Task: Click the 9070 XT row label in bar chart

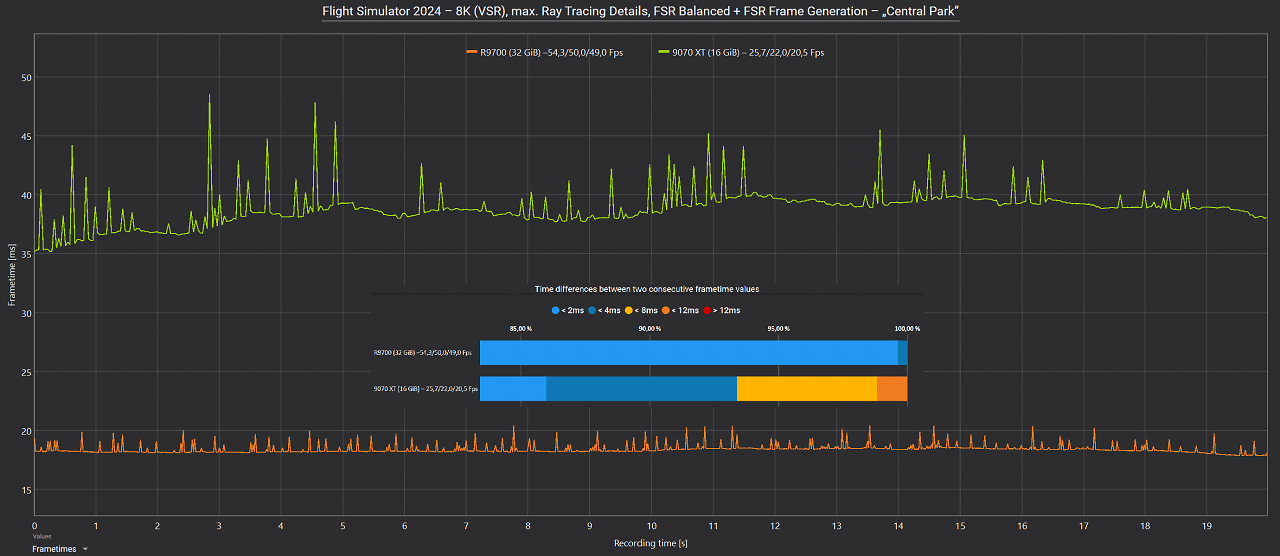Action: [425, 389]
